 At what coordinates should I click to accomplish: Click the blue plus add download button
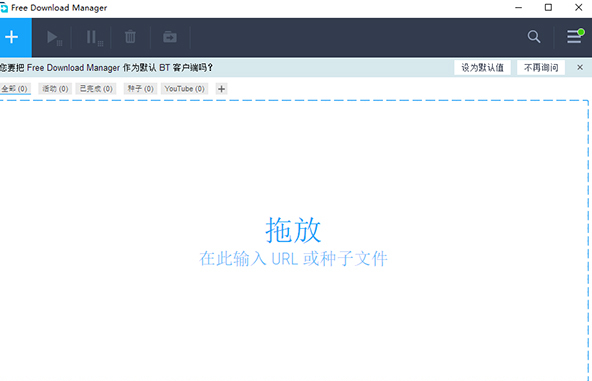pyautogui.click(x=15, y=37)
